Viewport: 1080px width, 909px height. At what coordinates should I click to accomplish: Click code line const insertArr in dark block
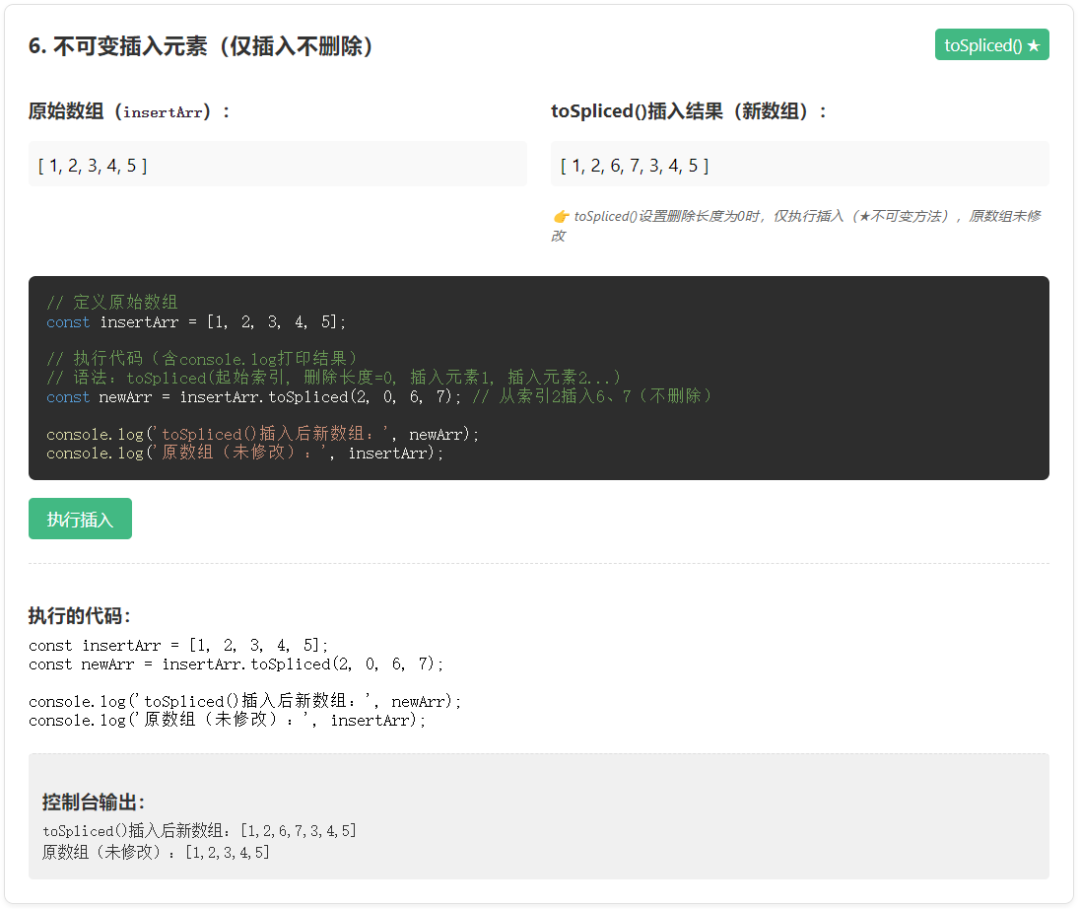pyautogui.click(x=196, y=322)
